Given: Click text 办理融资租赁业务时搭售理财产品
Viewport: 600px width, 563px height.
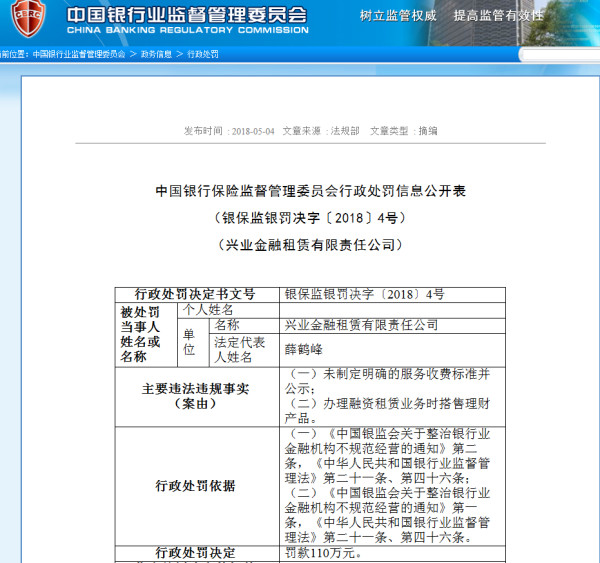Looking at the screenshot, I should 387,411.
